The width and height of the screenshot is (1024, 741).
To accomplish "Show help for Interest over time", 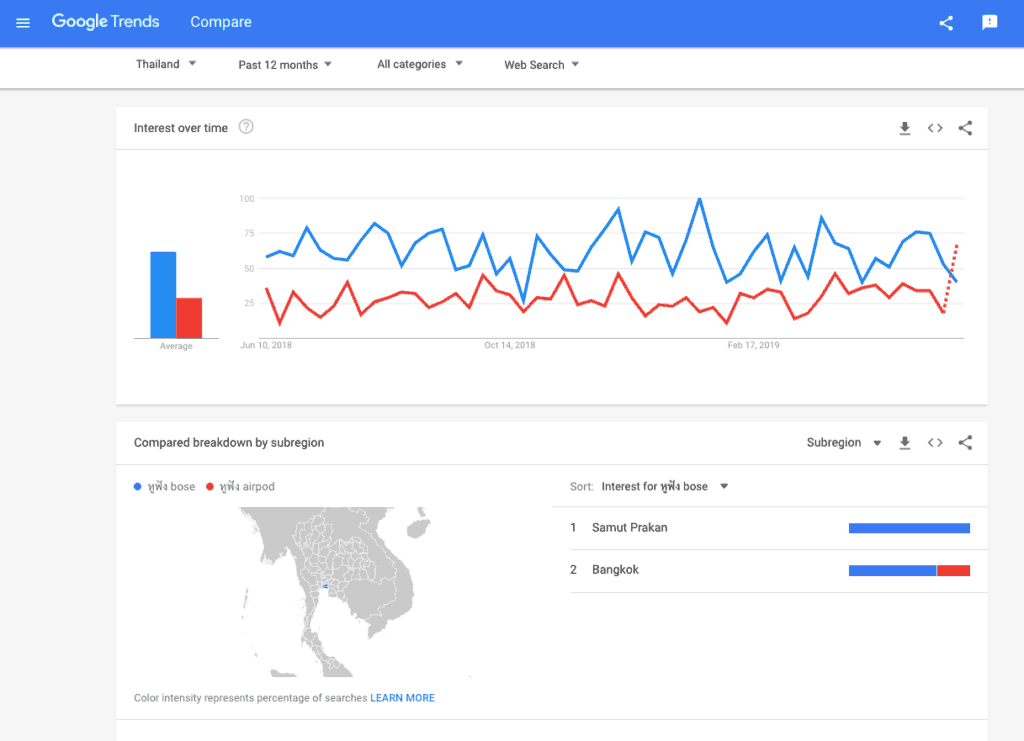I will click(246, 127).
